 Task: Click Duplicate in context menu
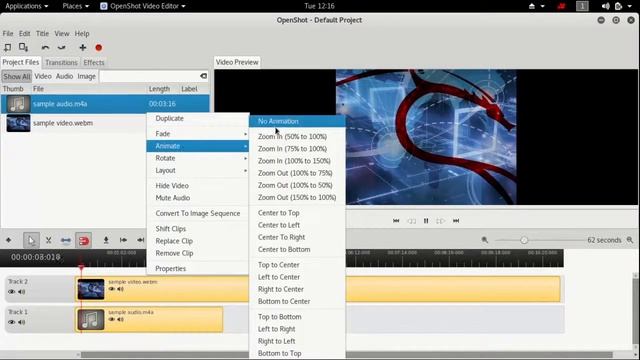(x=198, y=118)
